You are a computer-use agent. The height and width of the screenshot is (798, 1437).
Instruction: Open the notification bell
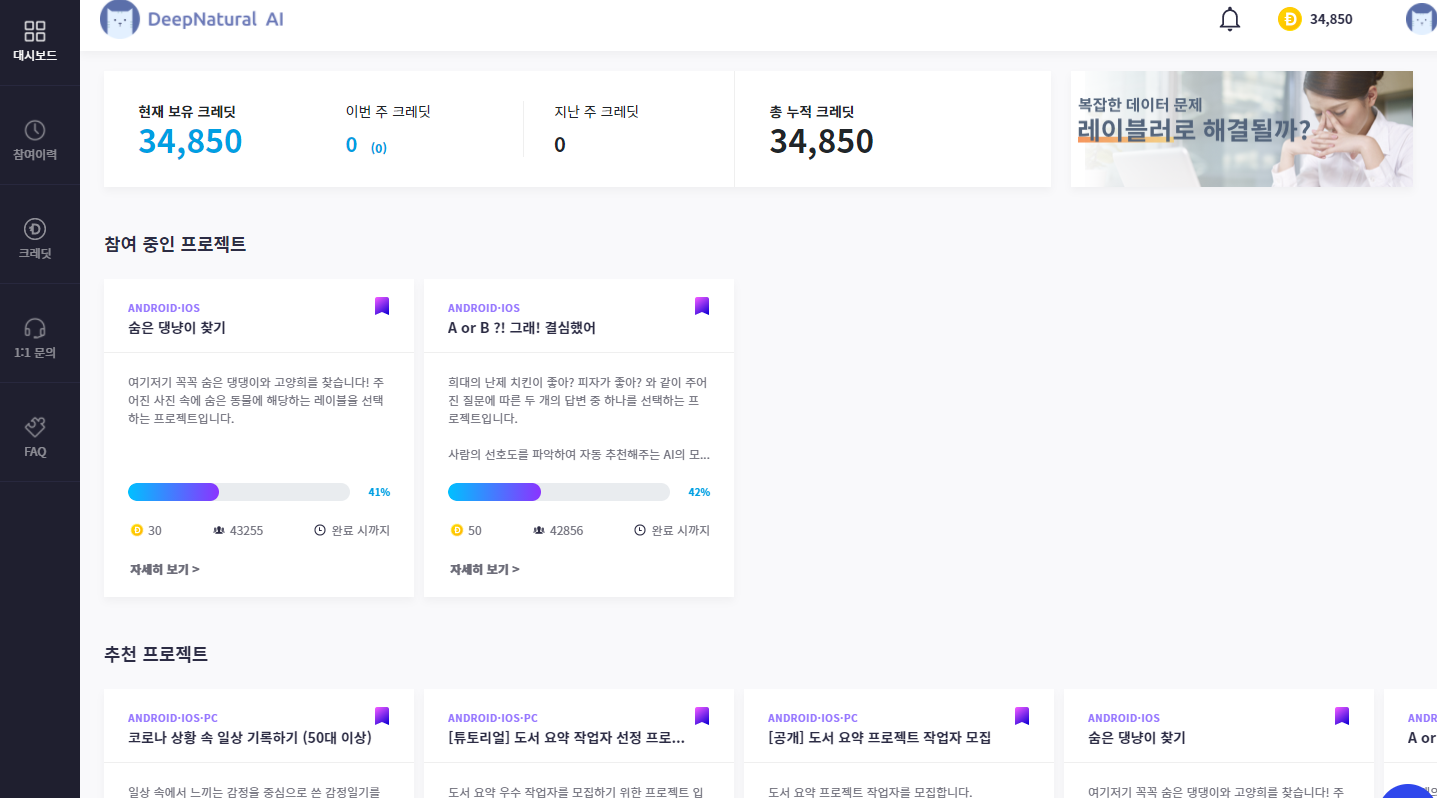click(1230, 19)
